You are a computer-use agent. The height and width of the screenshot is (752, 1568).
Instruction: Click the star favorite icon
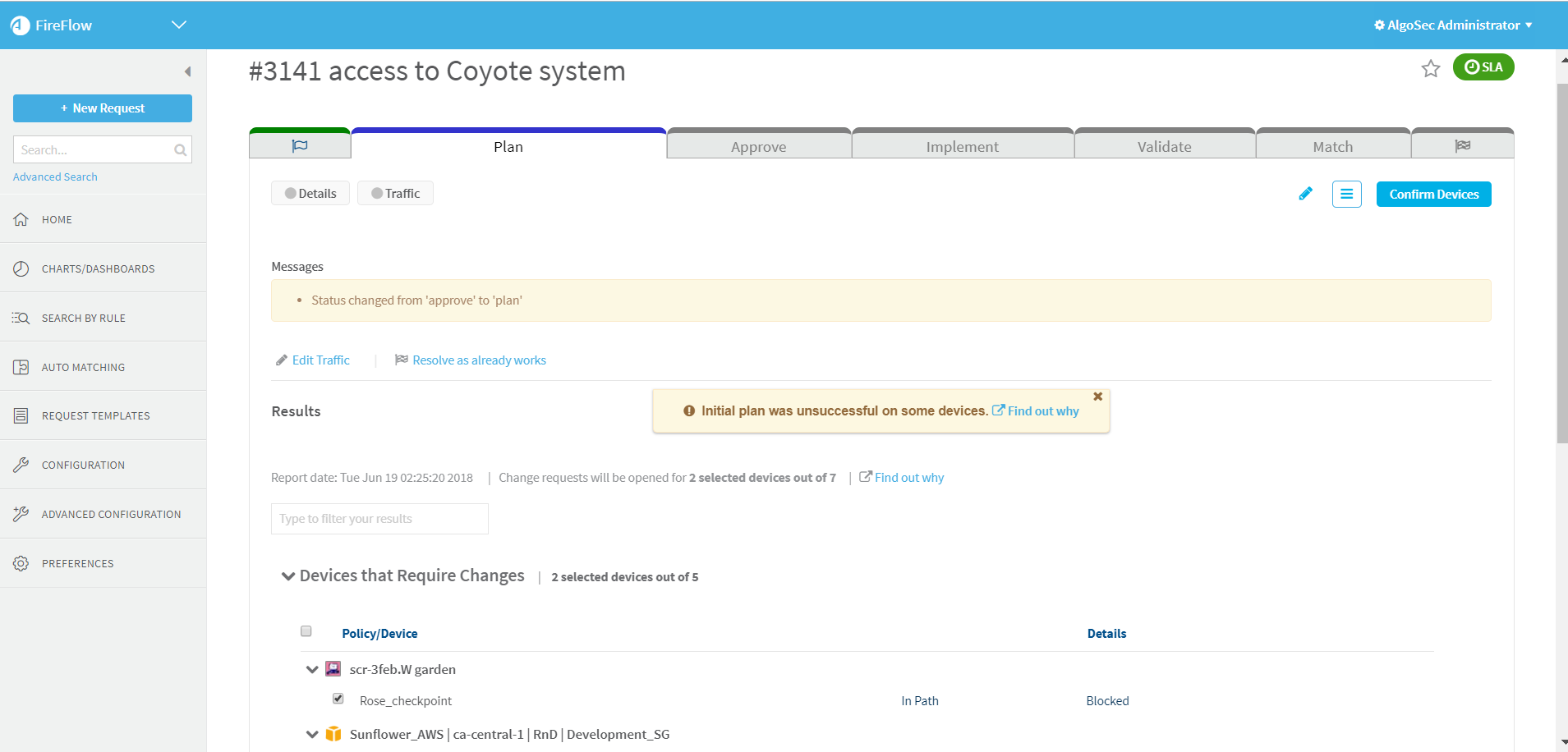click(1430, 69)
